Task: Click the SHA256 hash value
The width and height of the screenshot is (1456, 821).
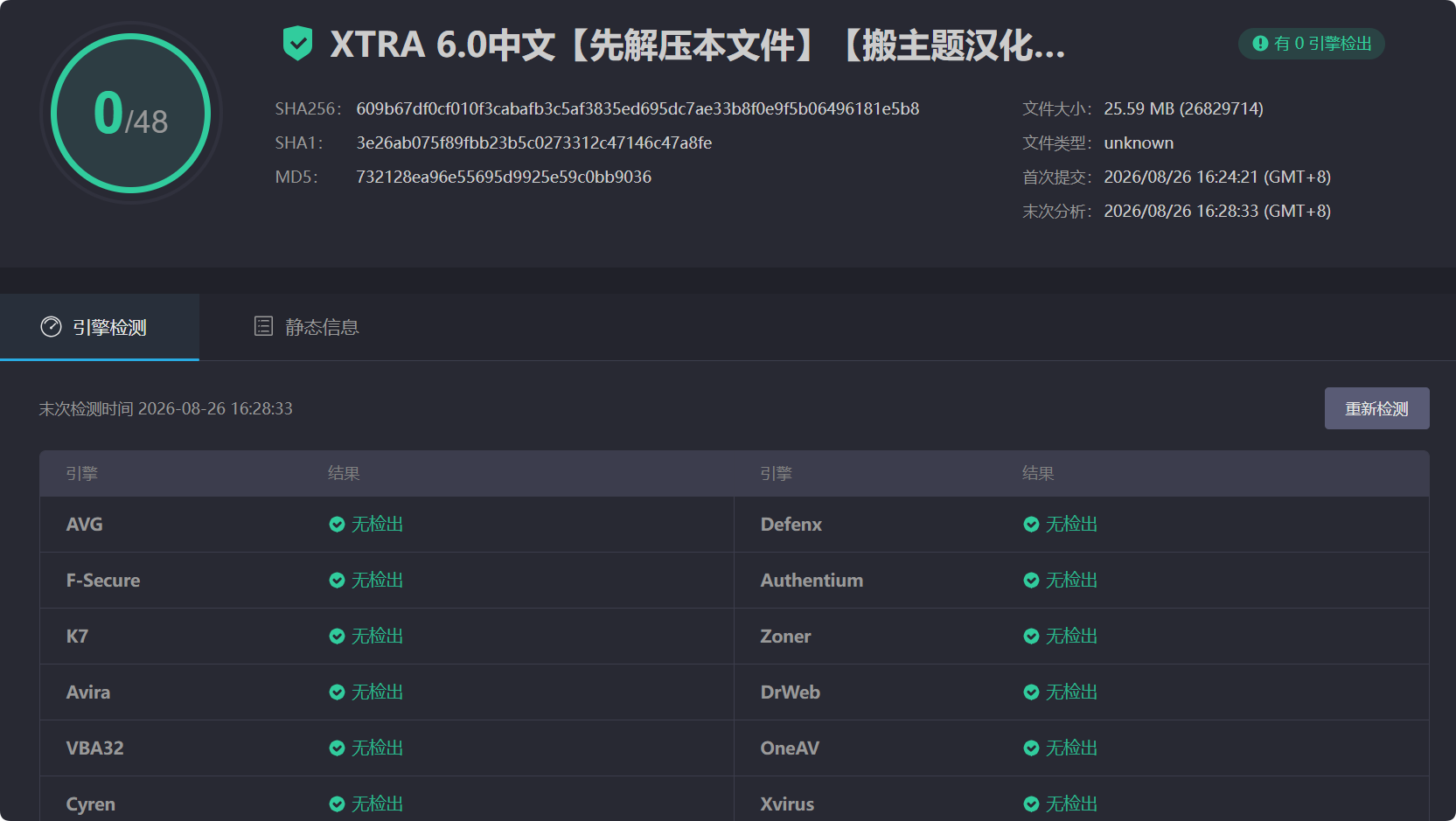Action: 637,109
